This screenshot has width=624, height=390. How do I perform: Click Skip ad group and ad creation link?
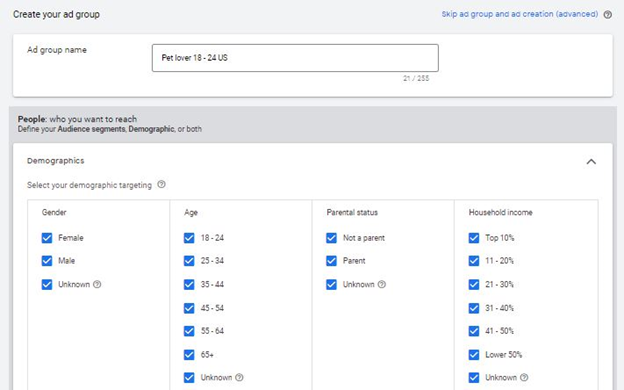click(x=519, y=14)
